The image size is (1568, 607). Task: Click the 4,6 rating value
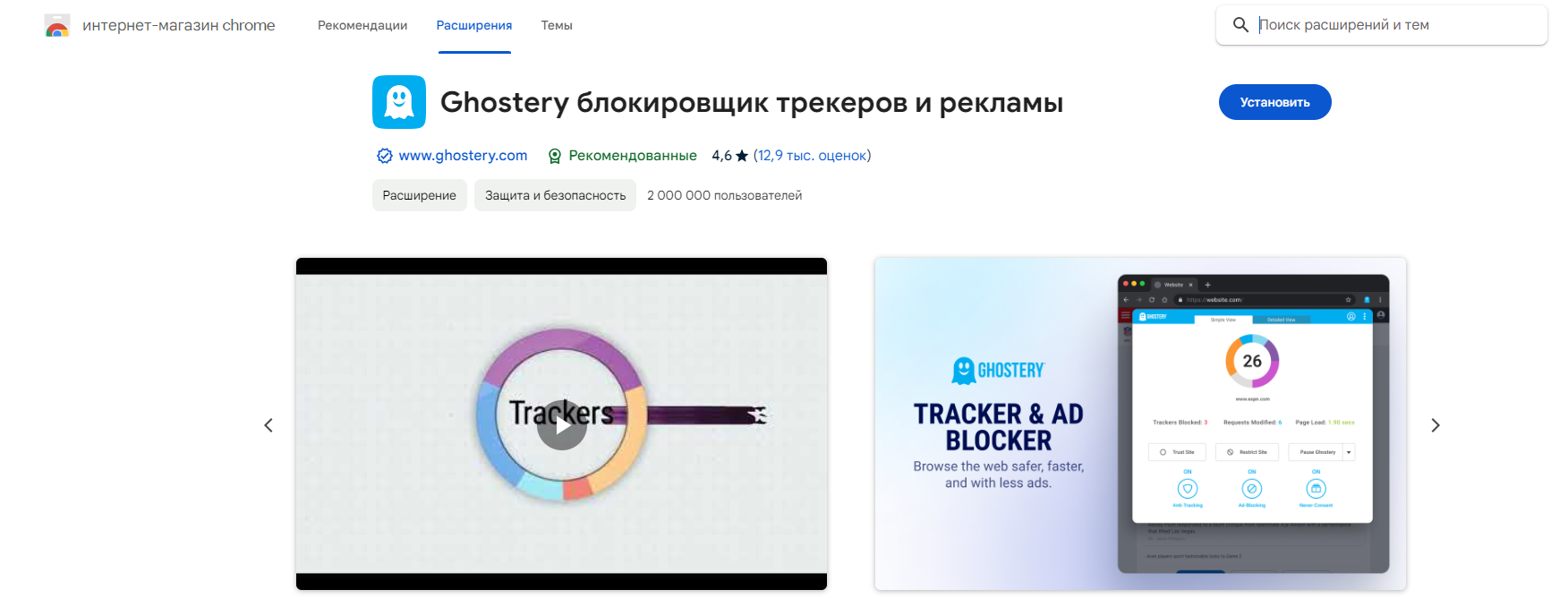click(721, 156)
